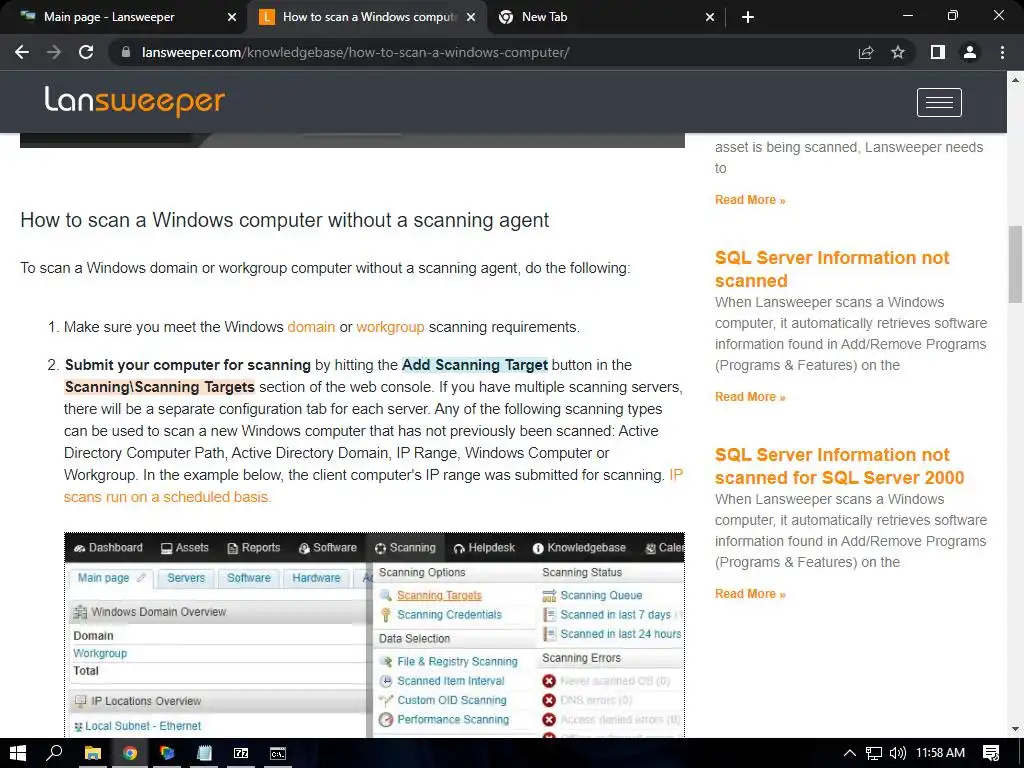Image resolution: width=1024 pixels, height=768 pixels.
Task: Bookmark this page with the star
Action: coord(898,52)
